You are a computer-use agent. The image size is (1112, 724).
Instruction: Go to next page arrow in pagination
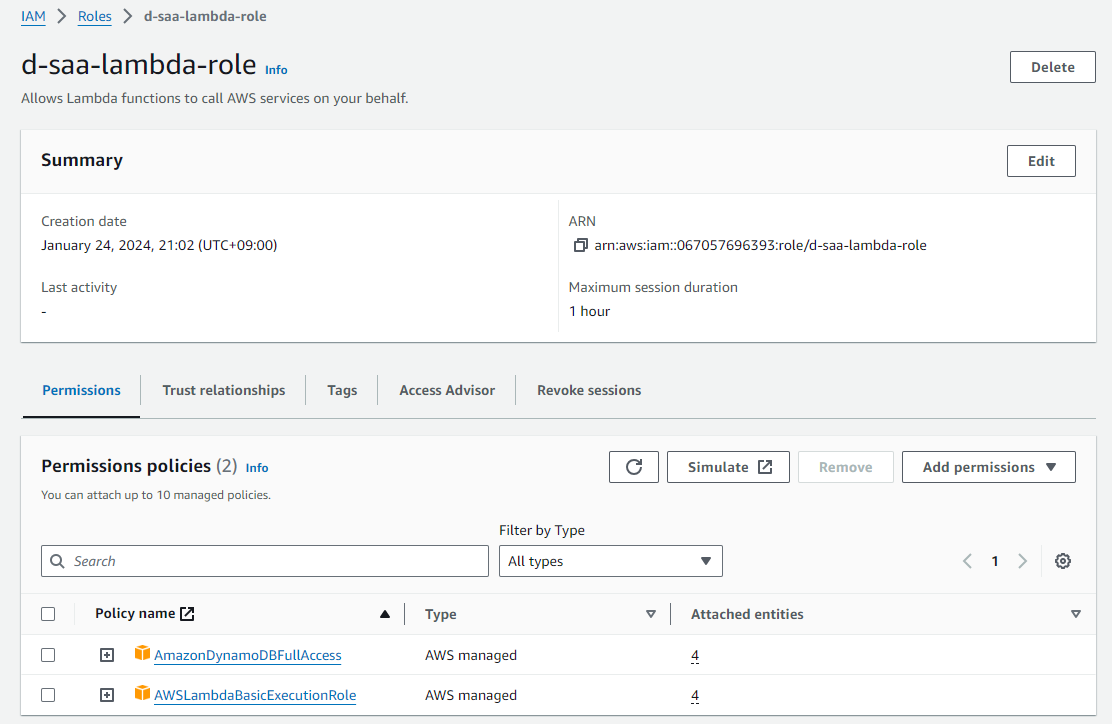tap(1022, 561)
